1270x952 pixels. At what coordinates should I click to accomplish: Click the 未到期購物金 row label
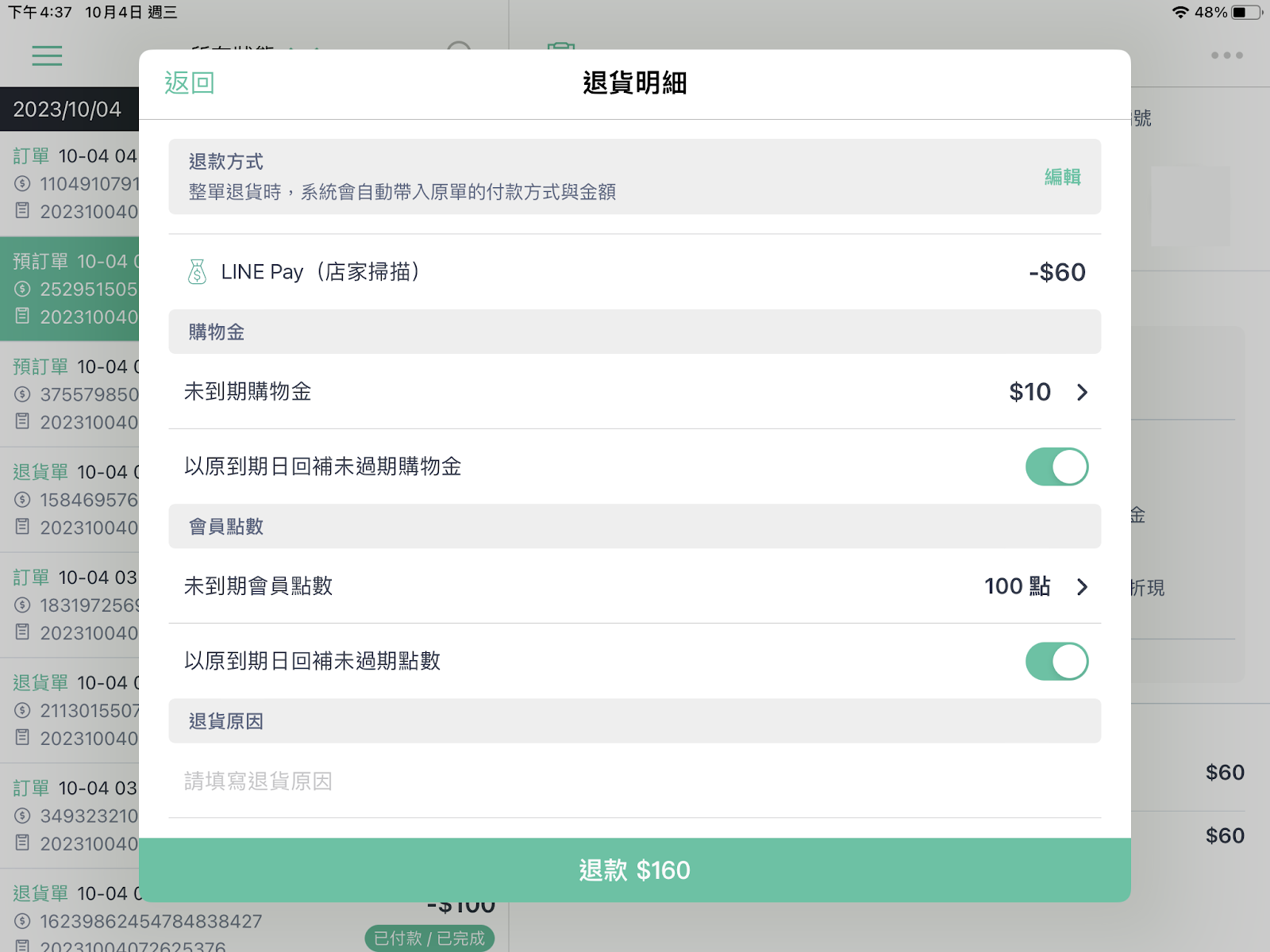[248, 392]
